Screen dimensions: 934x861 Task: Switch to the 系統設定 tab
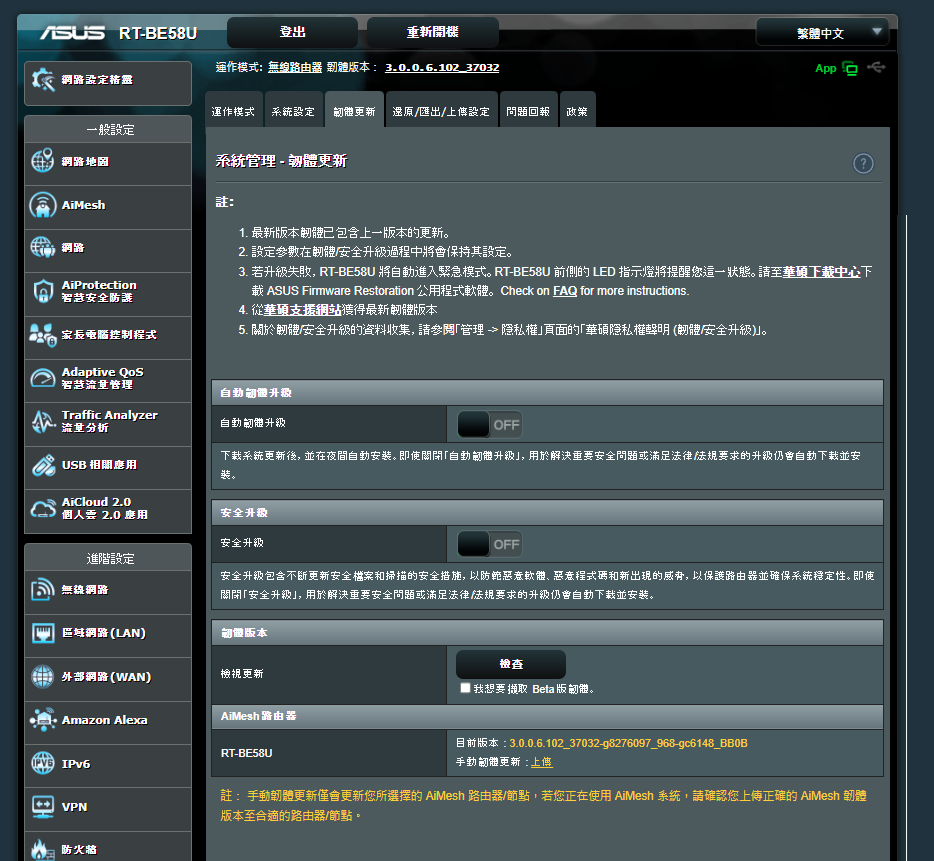pyautogui.click(x=293, y=111)
